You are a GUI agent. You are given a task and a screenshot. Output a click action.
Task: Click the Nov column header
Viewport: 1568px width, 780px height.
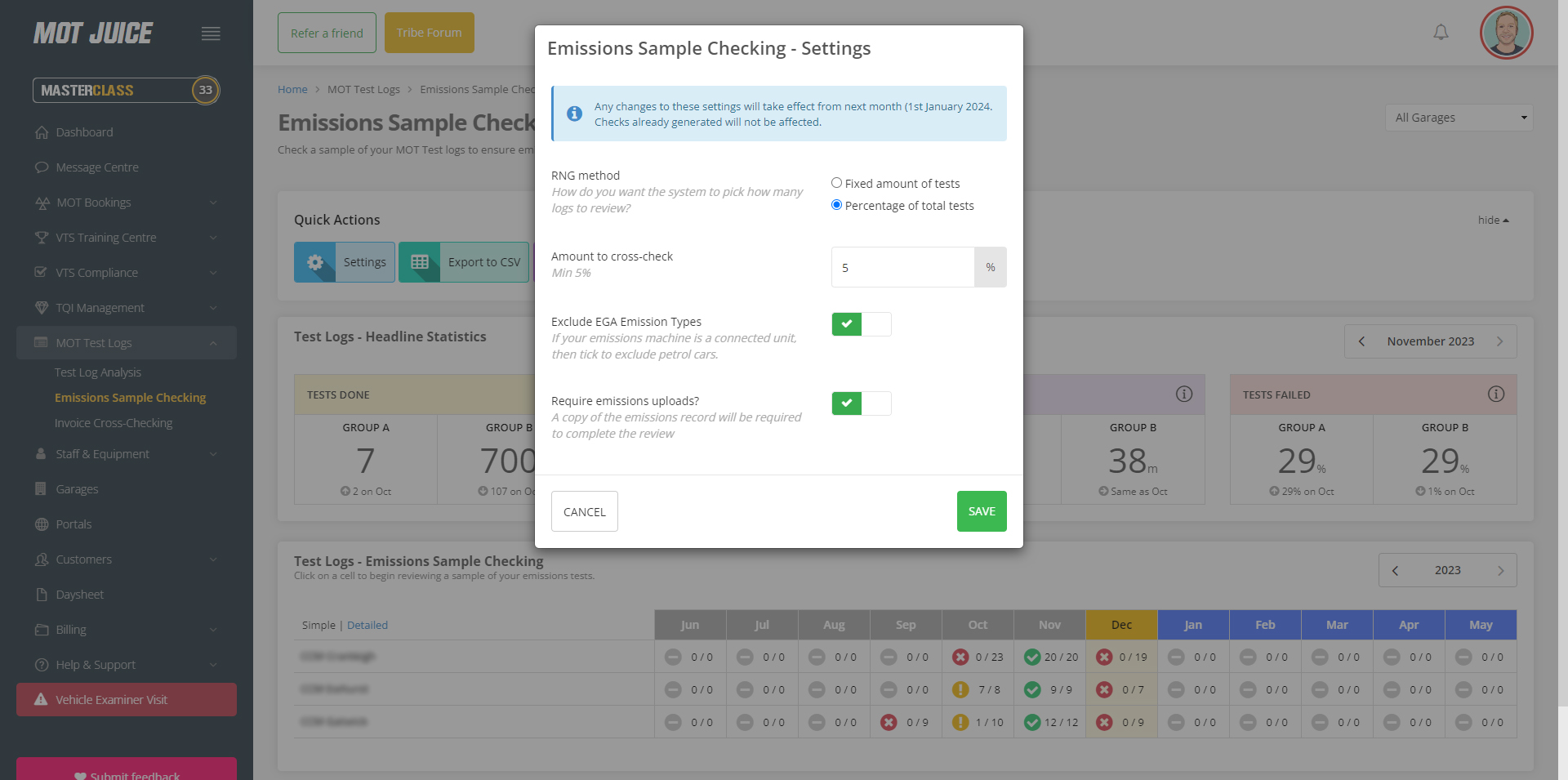pyautogui.click(x=1049, y=625)
